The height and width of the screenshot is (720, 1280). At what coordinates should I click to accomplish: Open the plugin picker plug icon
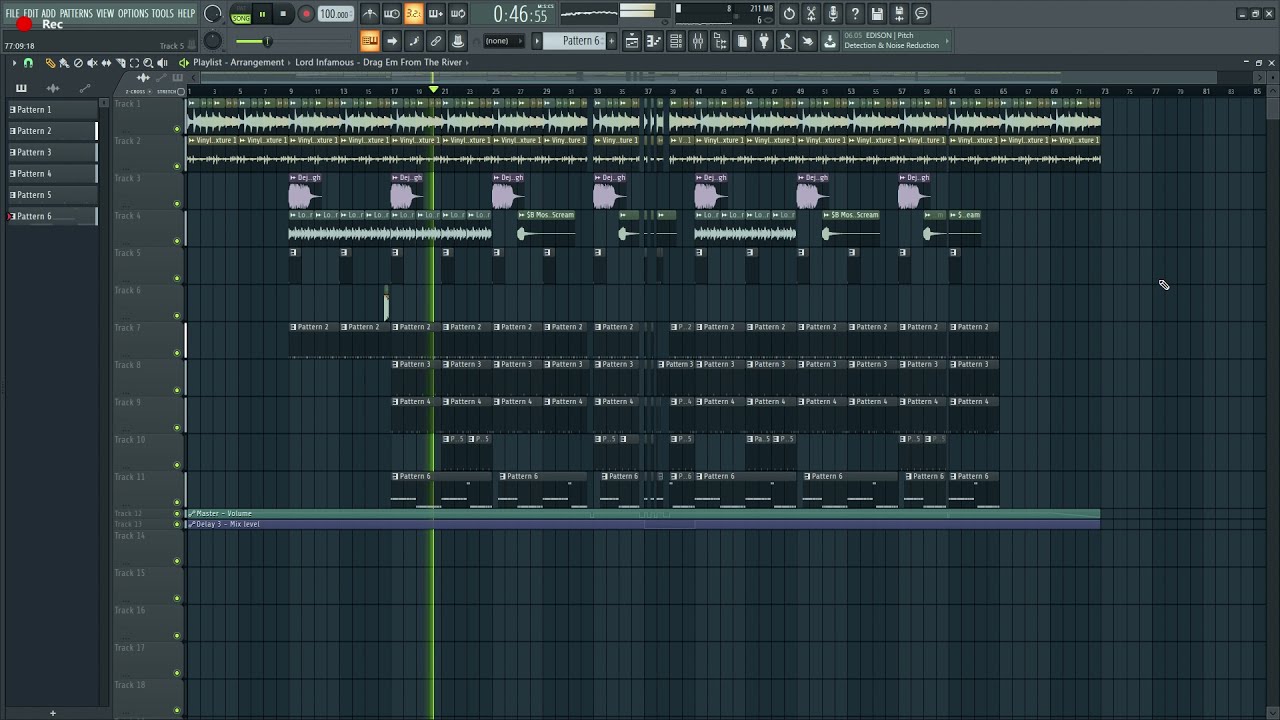[x=764, y=41]
